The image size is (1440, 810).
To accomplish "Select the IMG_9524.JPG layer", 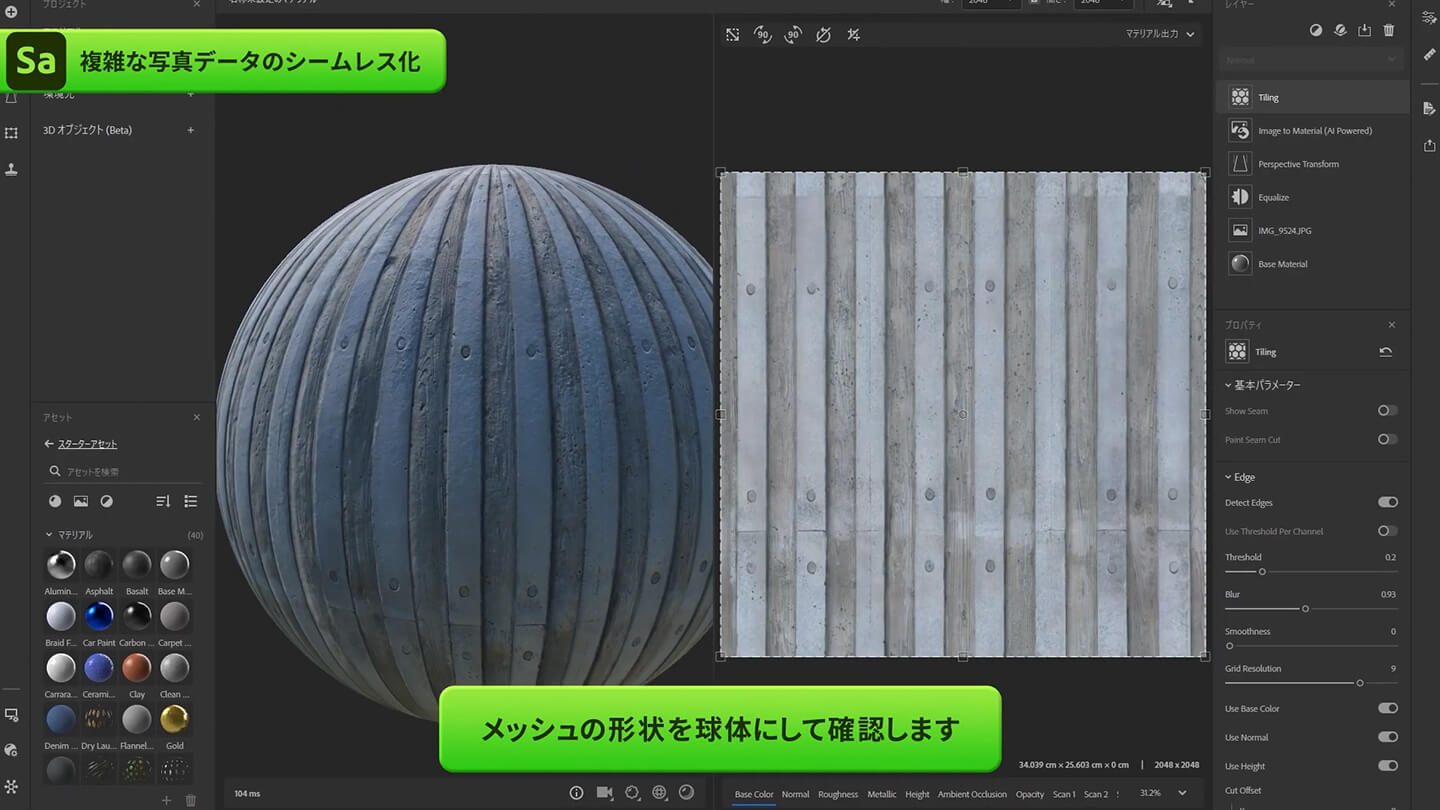I will point(1313,231).
